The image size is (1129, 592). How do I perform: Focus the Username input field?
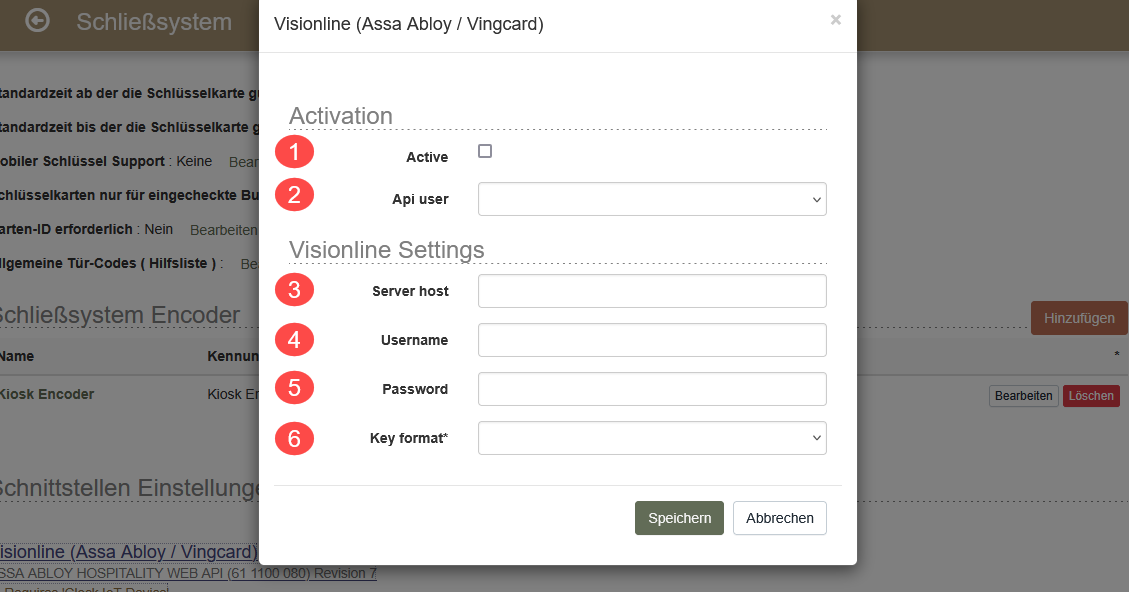pos(652,340)
